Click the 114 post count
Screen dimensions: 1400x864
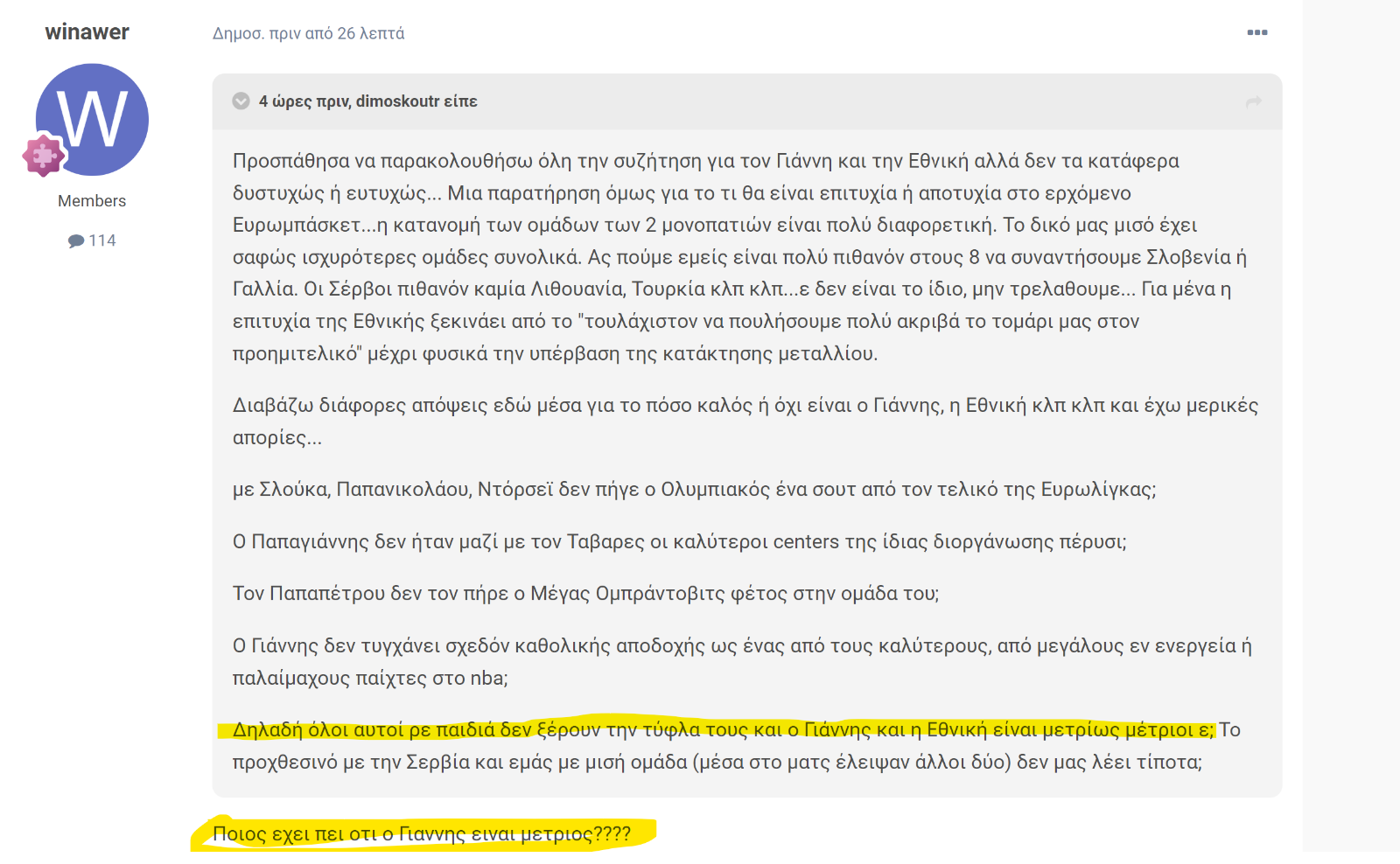coord(102,240)
